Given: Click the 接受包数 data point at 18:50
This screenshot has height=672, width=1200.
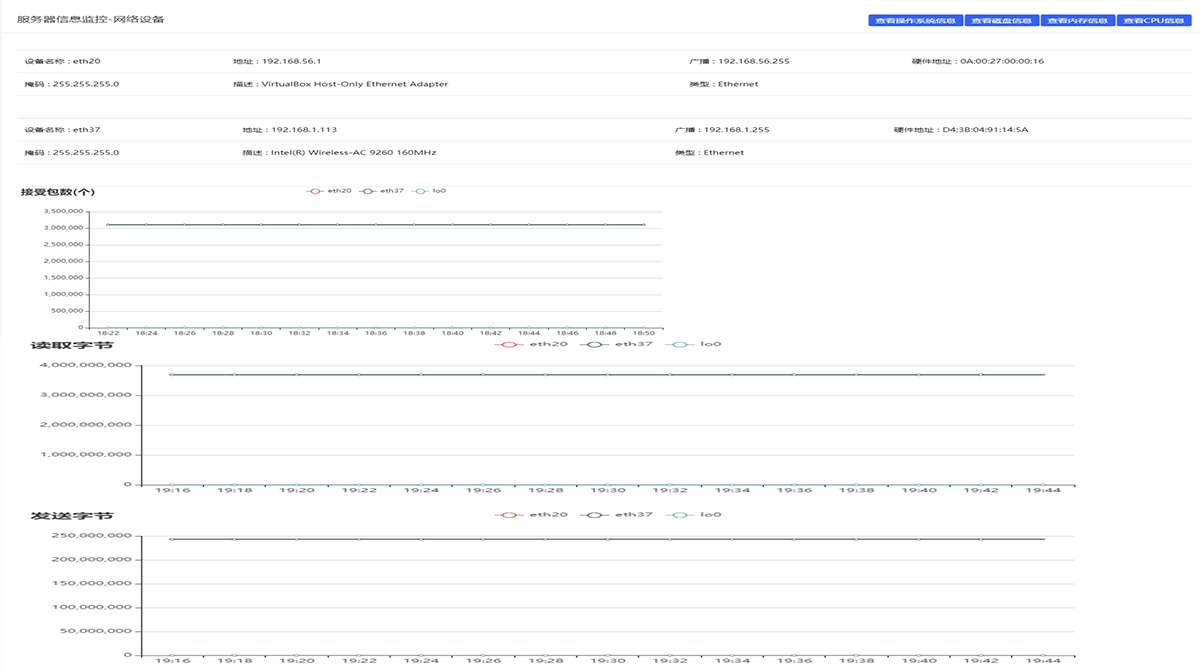Looking at the screenshot, I should click(643, 224).
